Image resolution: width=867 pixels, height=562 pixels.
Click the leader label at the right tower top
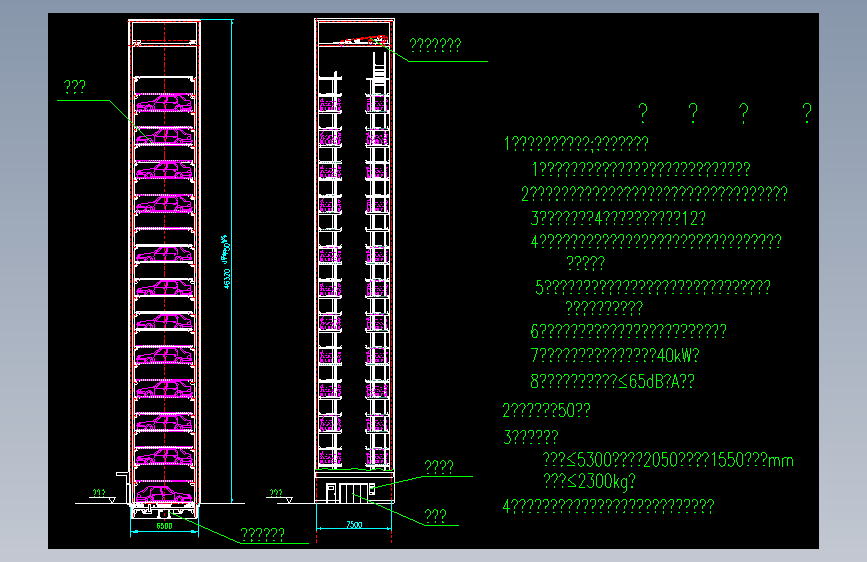435,45
